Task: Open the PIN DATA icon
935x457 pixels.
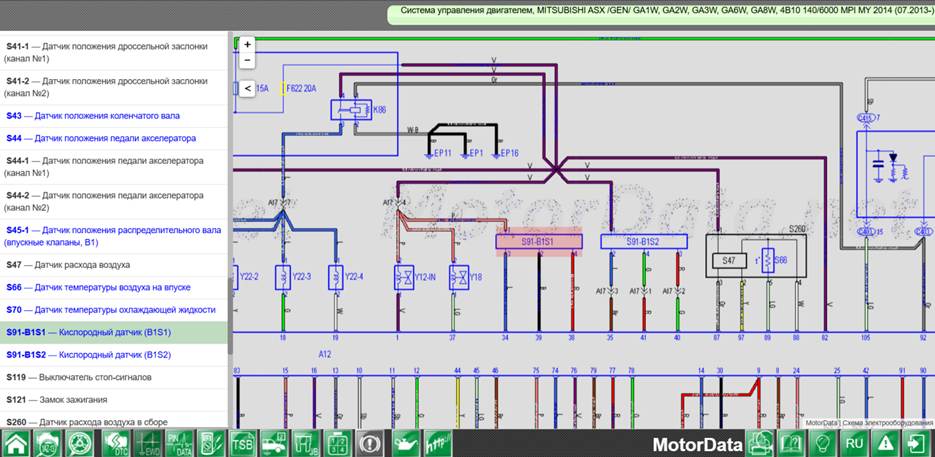Action: [179, 443]
